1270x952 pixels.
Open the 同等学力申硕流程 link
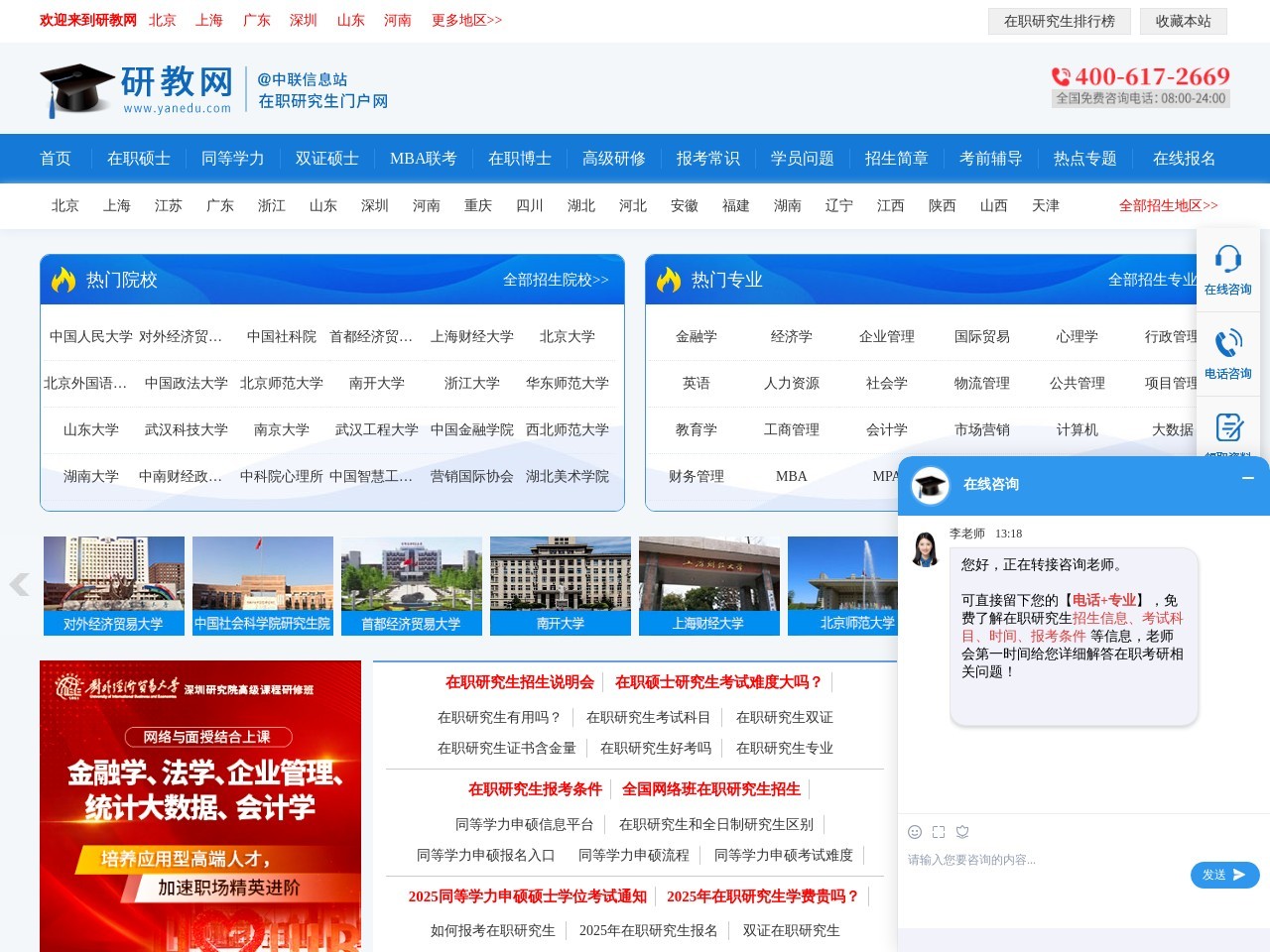(634, 855)
